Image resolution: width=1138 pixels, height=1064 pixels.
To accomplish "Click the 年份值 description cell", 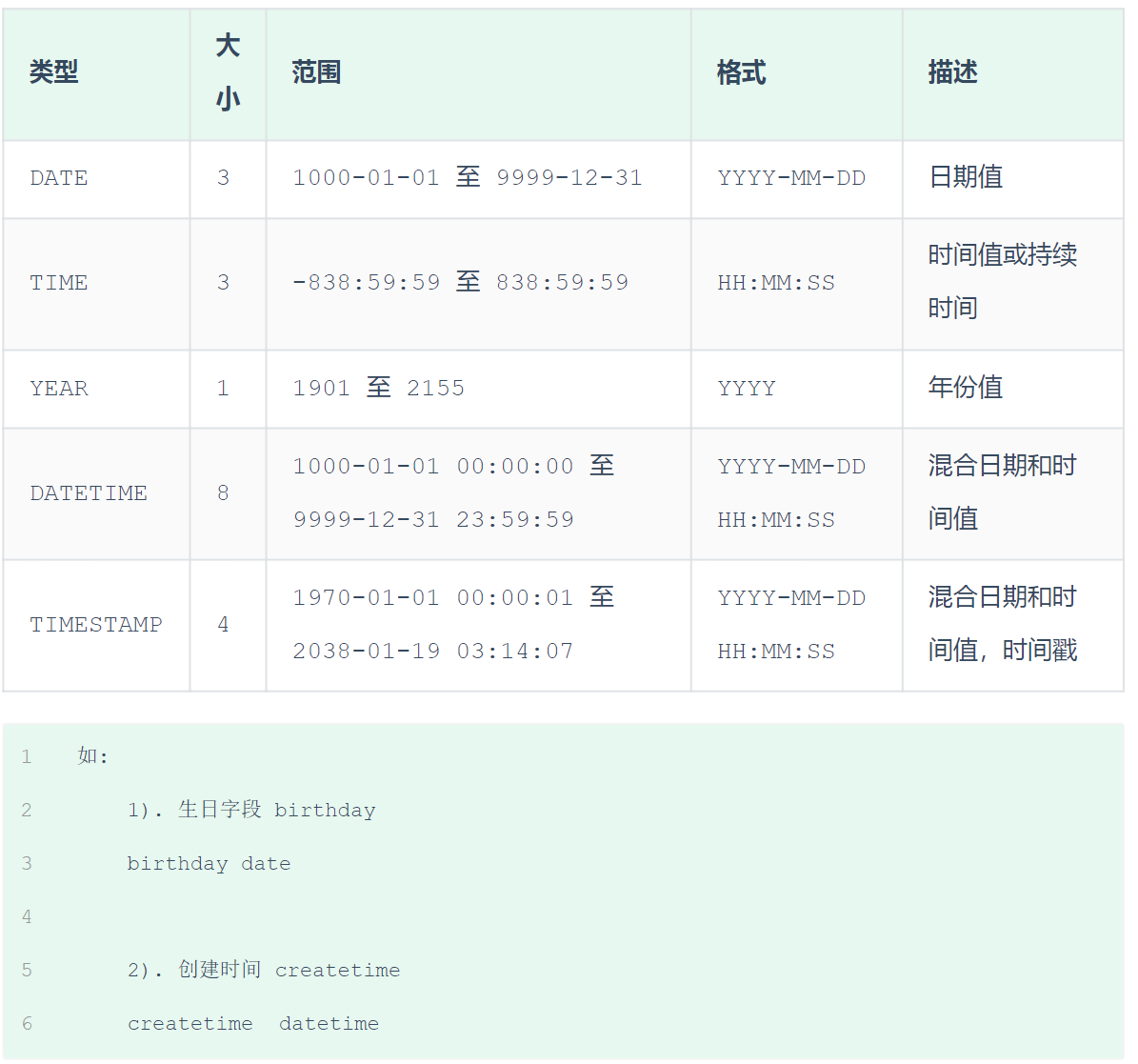I will (x=966, y=388).
